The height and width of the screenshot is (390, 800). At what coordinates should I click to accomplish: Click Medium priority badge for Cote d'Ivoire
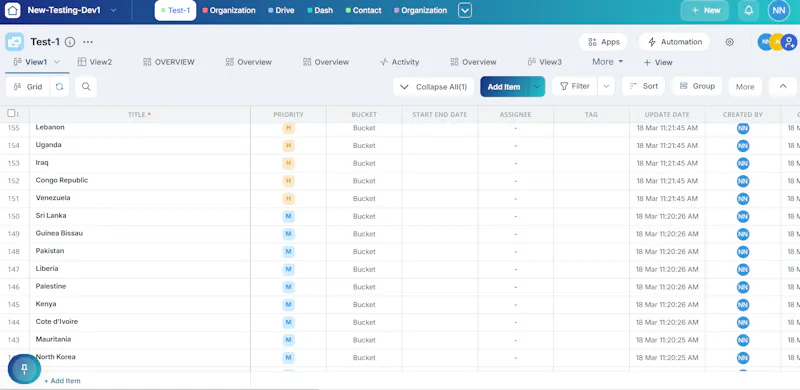(288, 322)
